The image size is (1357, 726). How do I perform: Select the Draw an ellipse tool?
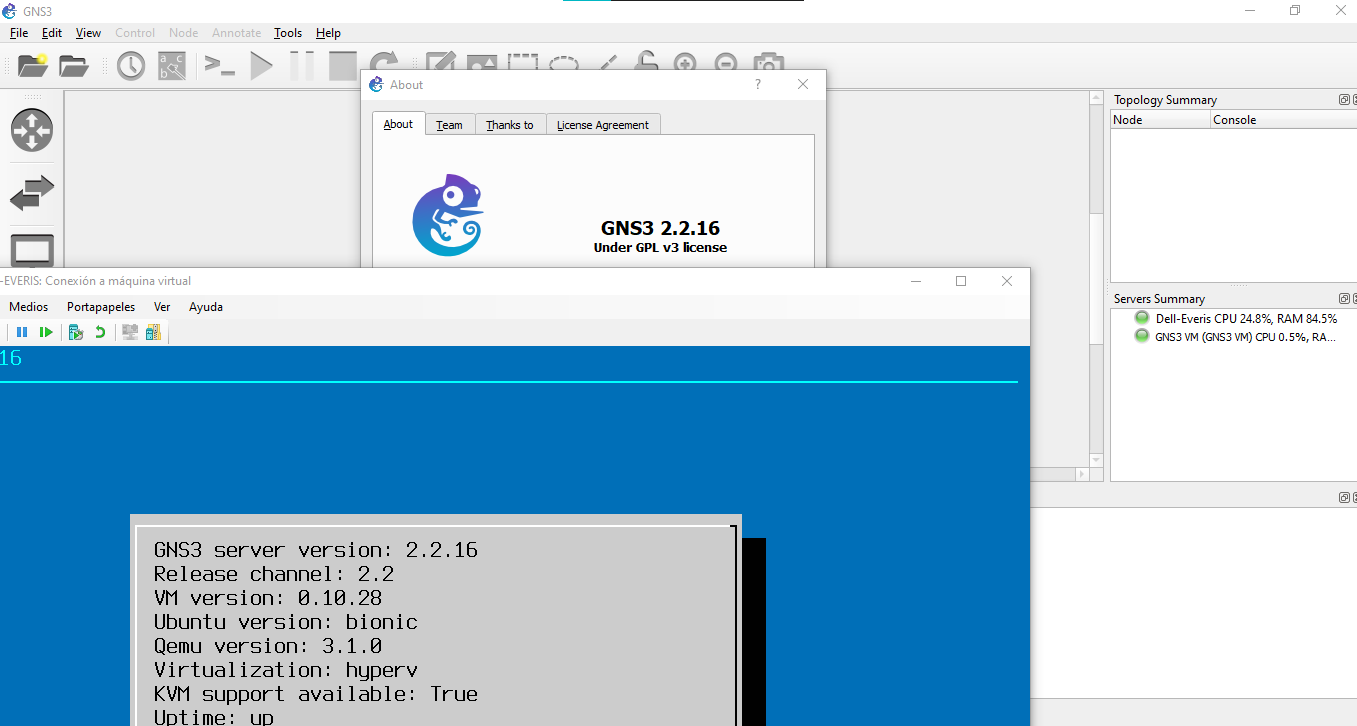564,62
